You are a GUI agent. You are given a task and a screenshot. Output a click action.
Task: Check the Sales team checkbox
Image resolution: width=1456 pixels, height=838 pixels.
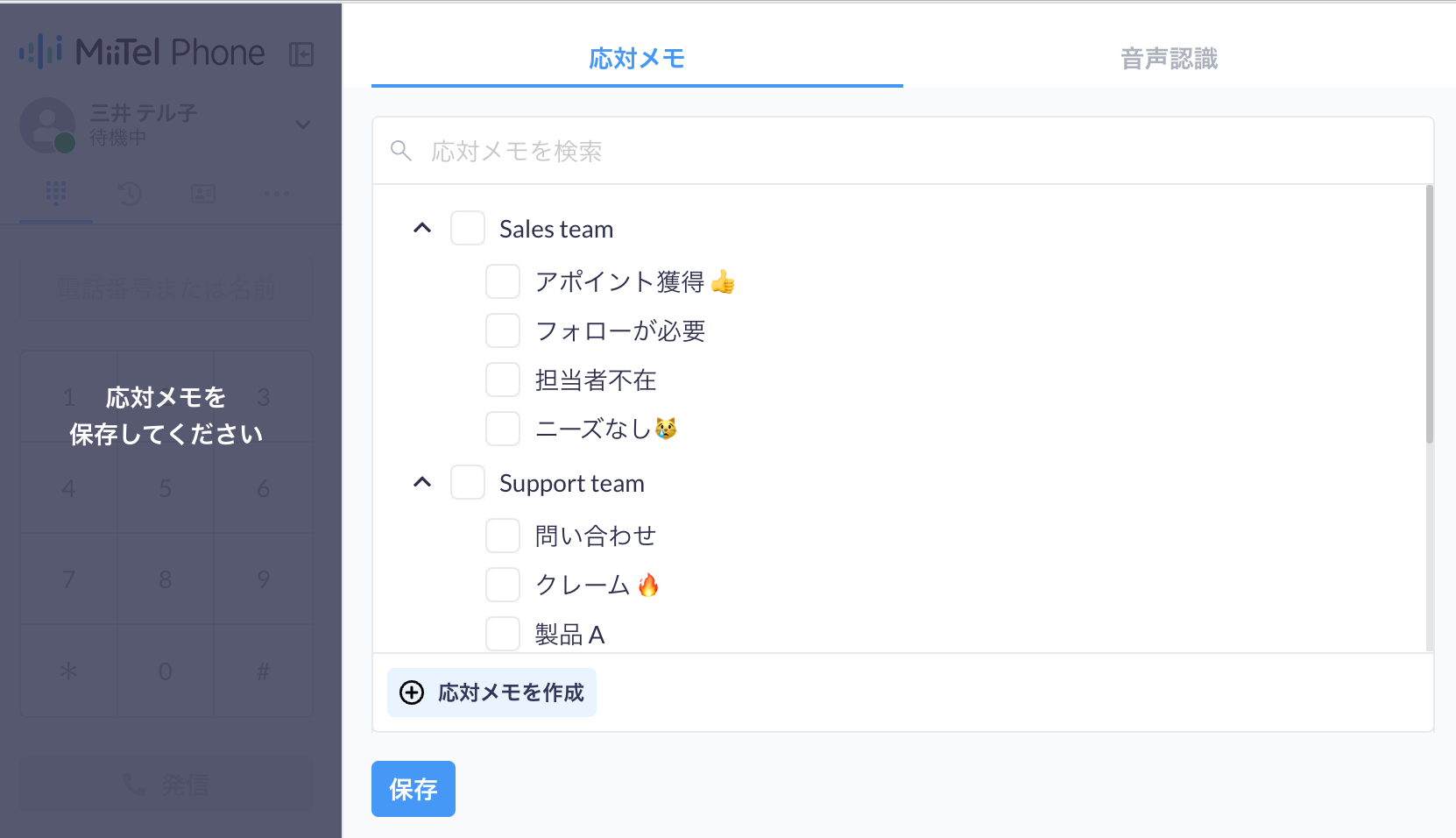[468, 228]
